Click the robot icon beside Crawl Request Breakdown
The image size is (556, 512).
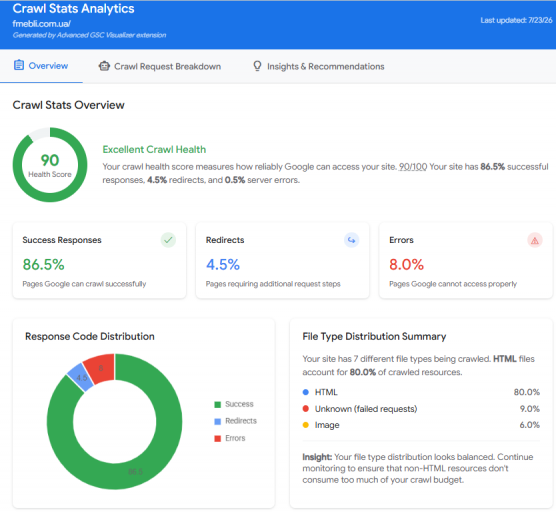click(x=104, y=66)
